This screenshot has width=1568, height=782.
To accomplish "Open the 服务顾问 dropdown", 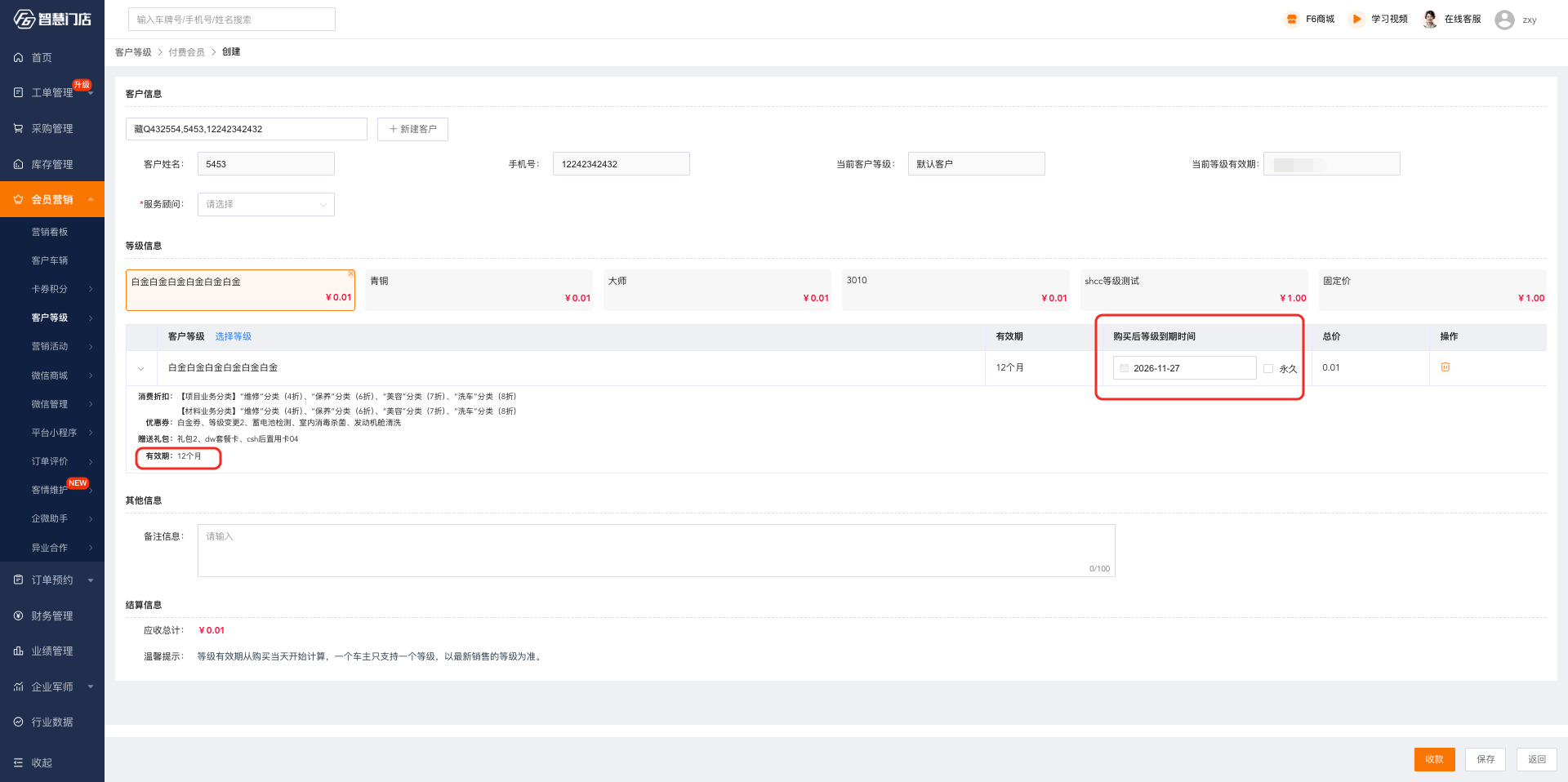I will pos(265,204).
